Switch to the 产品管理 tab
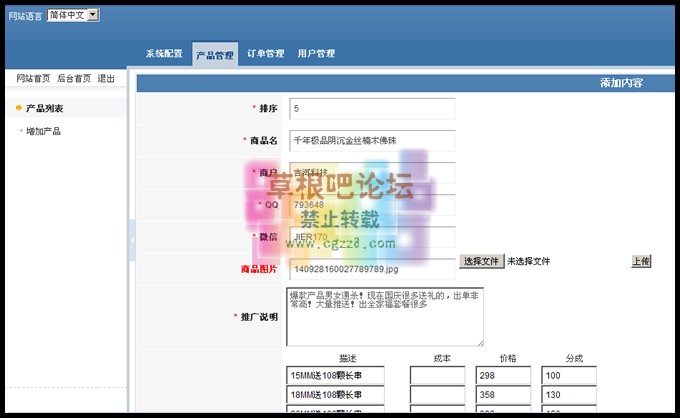This screenshot has height=418, width=680. [215, 55]
